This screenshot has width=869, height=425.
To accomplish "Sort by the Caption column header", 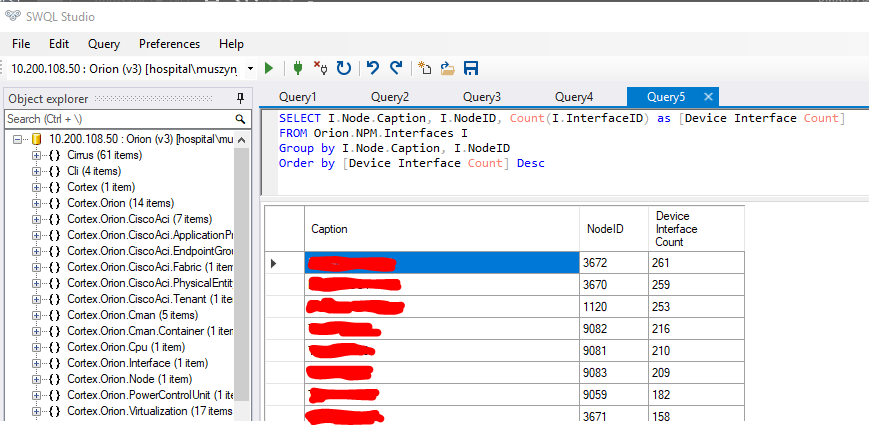I will tap(442, 229).
